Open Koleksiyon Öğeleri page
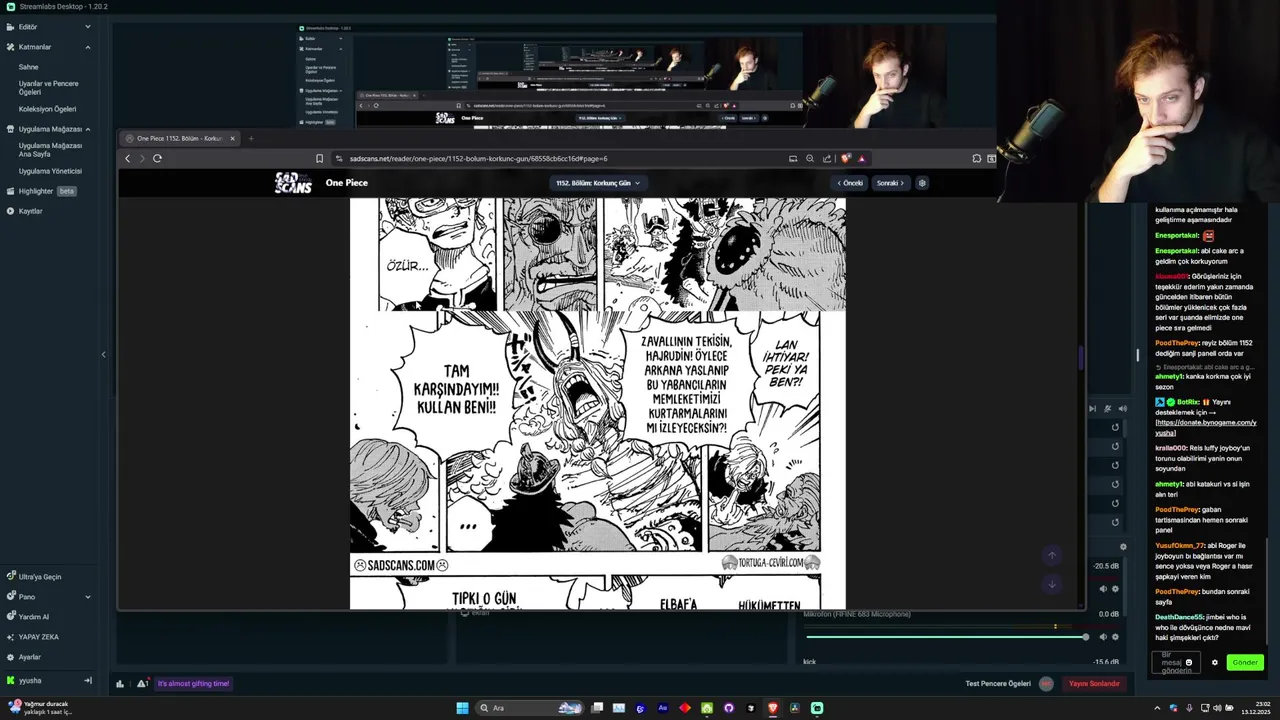 click(x=47, y=109)
